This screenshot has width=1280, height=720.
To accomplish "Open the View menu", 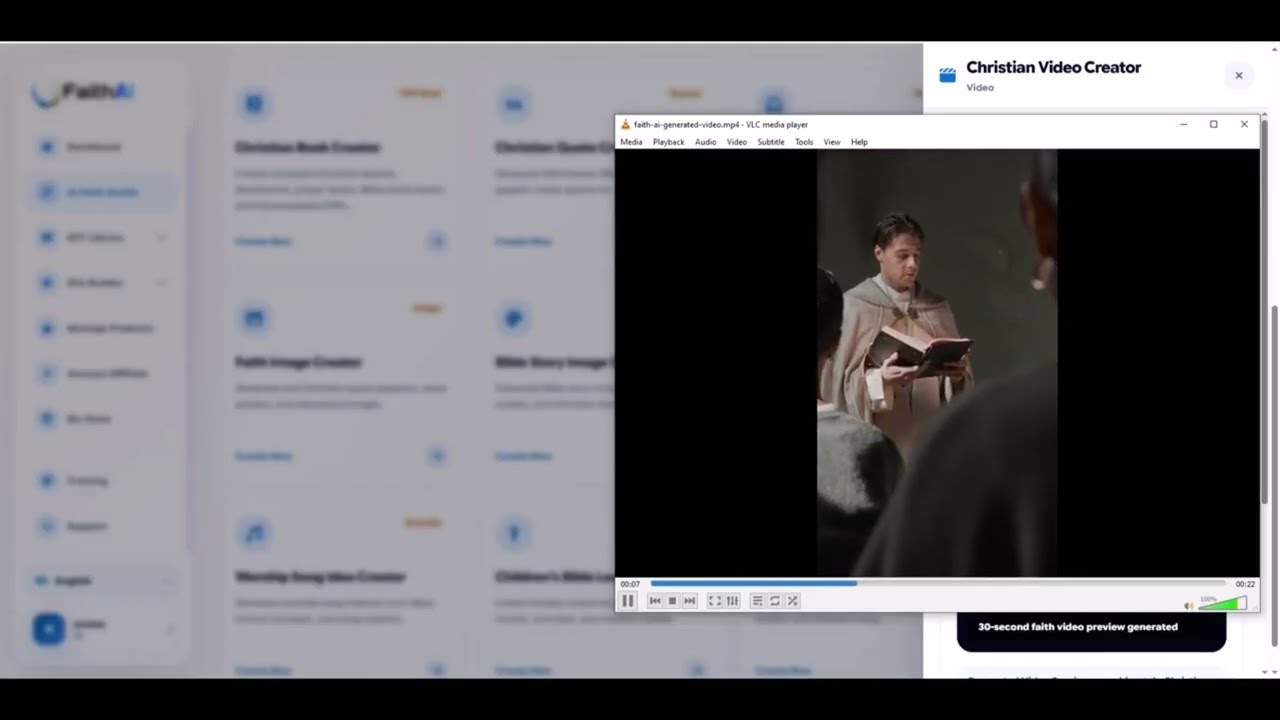I will tap(832, 142).
